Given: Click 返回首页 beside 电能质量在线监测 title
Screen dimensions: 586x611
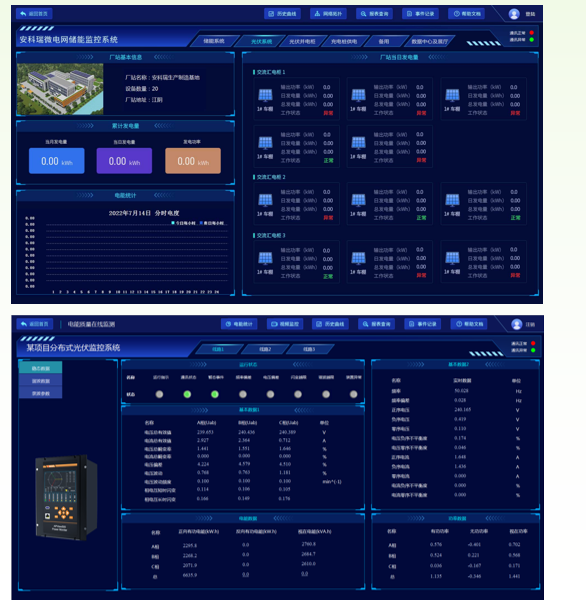Looking at the screenshot, I should click(x=35, y=324).
